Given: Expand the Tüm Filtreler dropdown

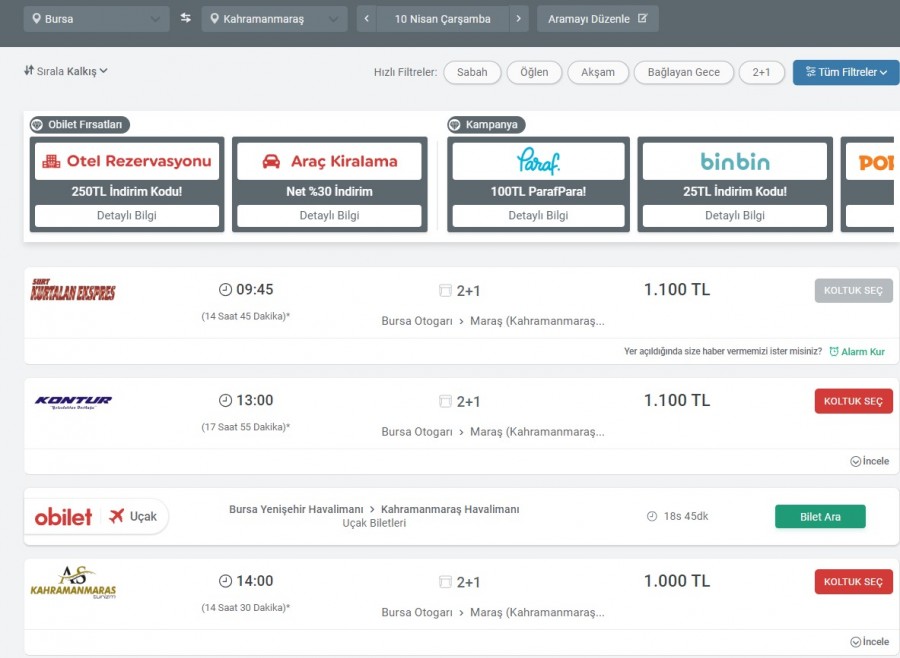Looking at the screenshot, I should (846, 72).
